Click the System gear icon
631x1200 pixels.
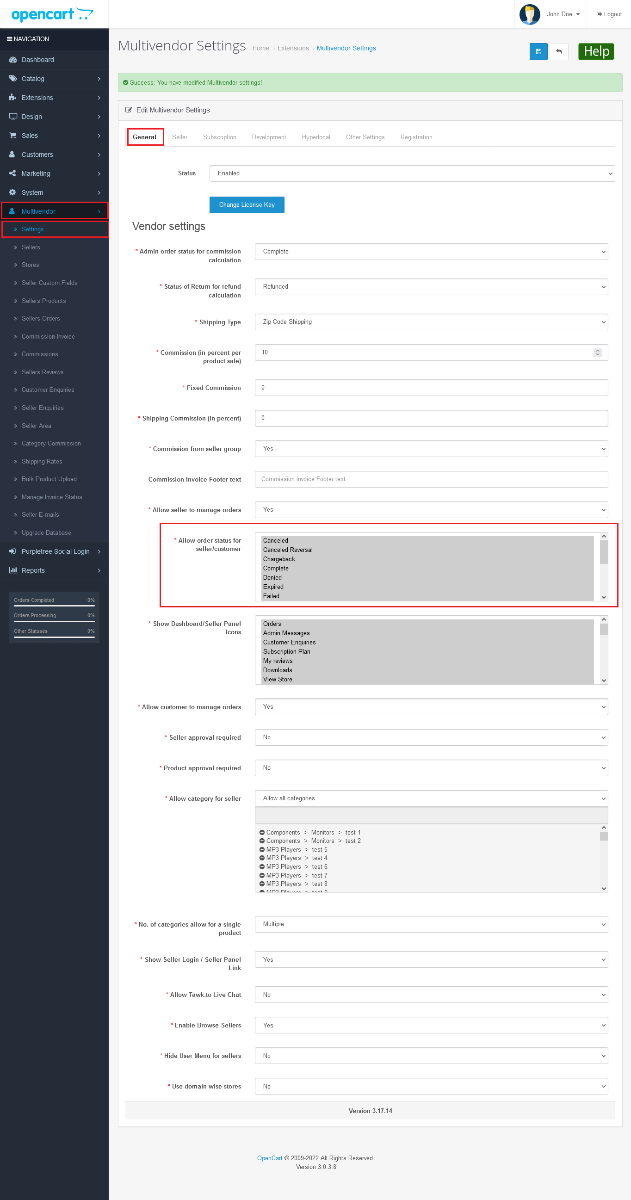point(12,192)
